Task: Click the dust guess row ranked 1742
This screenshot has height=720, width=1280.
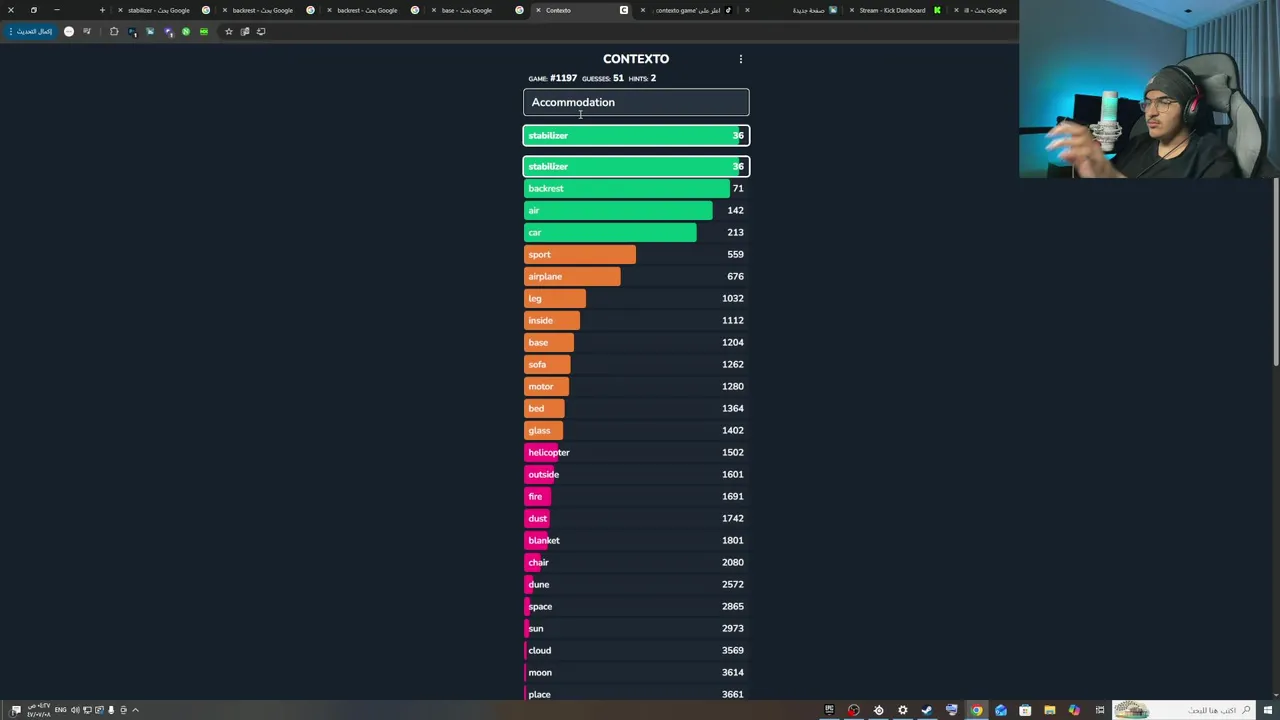Action: 636,518
